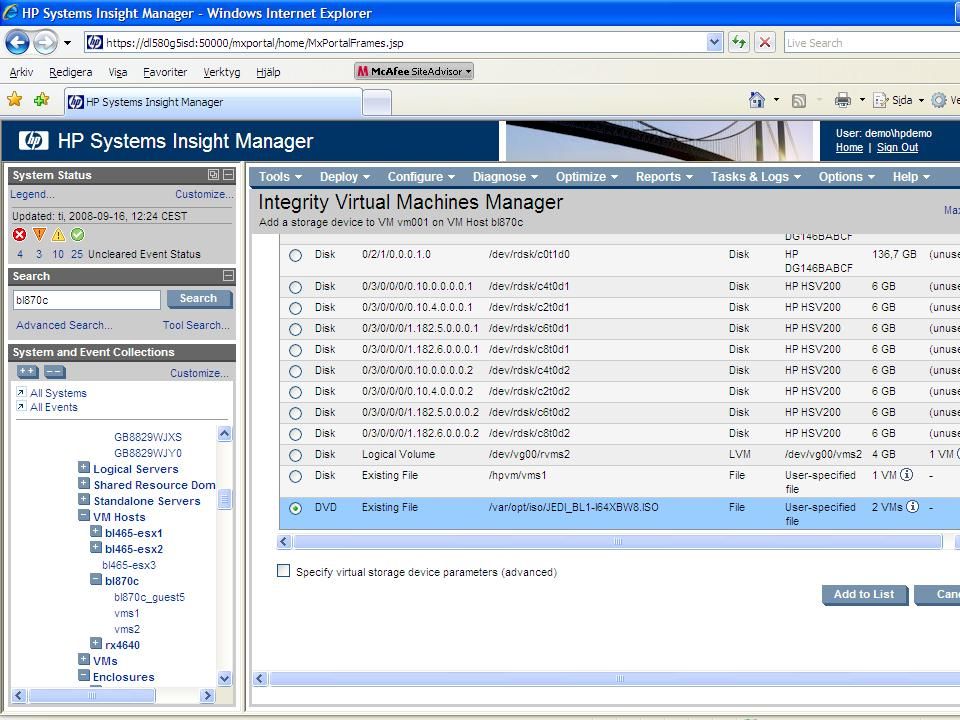The width and height of the screenshot is (960, 720).
Task: Click the All Events arrow icon
Action: pyautogui.click(x=21, y=406)
